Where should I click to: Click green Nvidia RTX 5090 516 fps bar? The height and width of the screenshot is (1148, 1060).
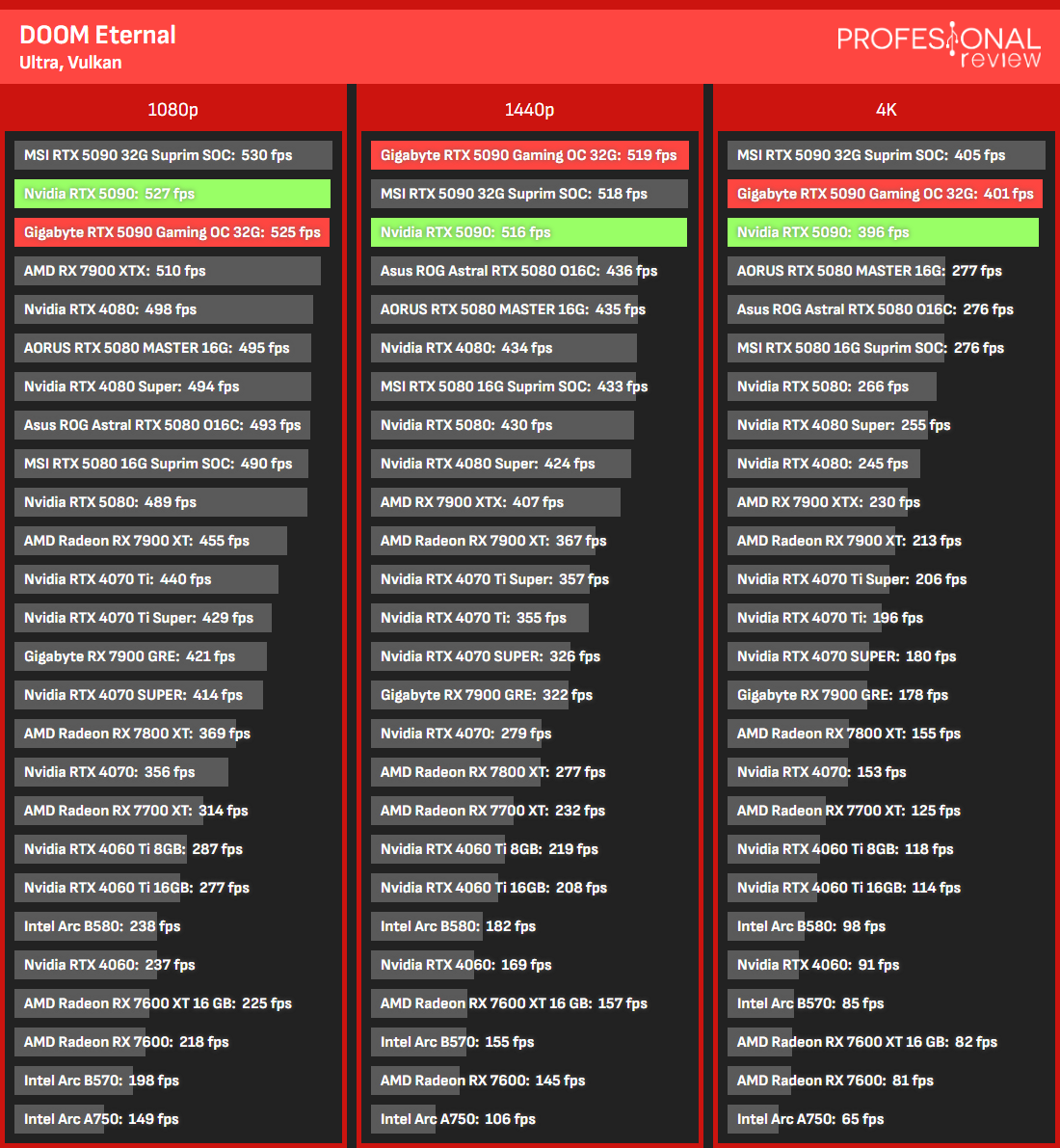(529, 233)
